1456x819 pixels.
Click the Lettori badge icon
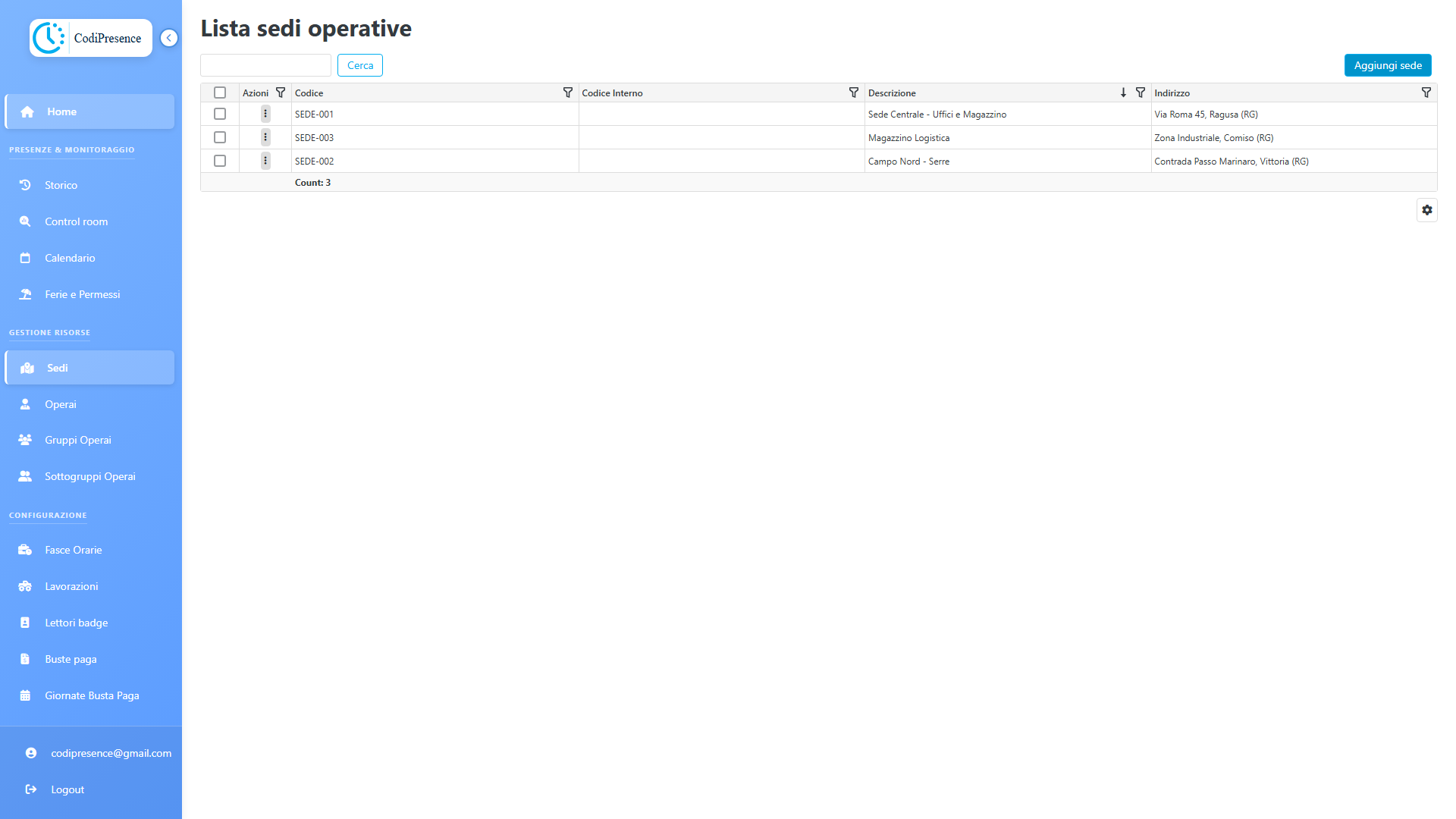coord(25,623)
